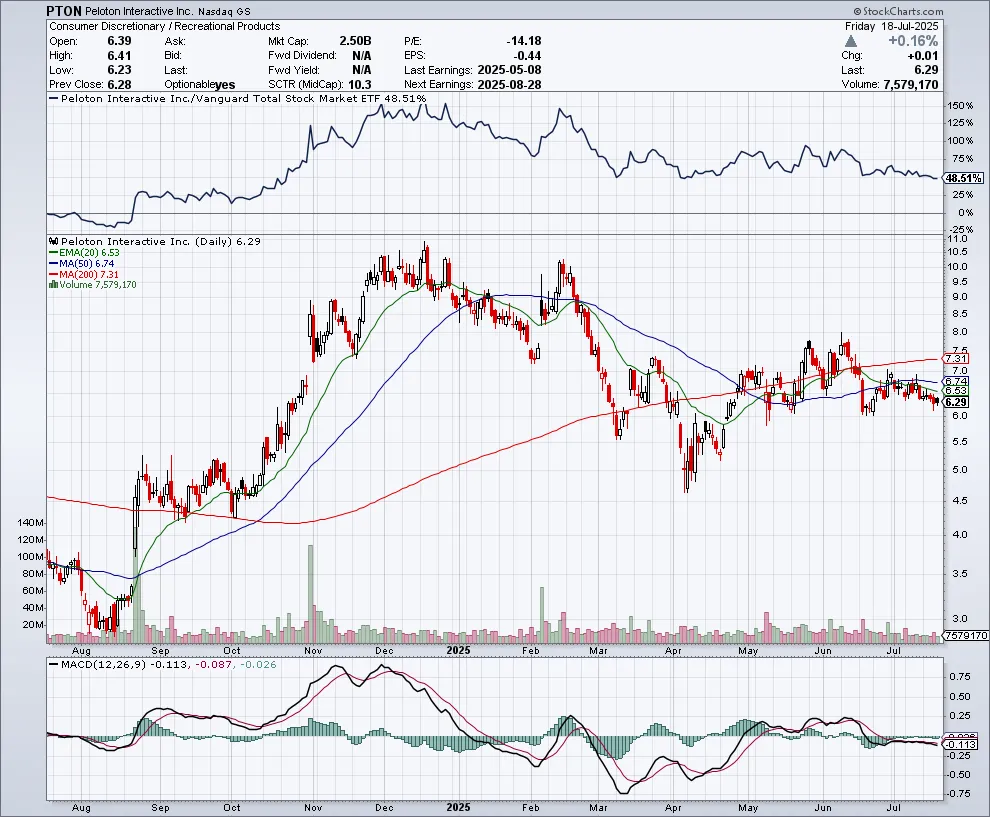Click the EPS value -0.44

pos(528,56)
